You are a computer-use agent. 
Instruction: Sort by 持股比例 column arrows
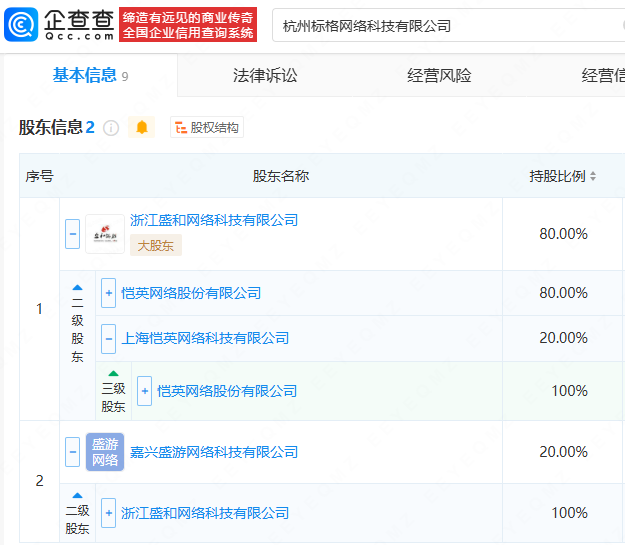(x=592, y=177)
